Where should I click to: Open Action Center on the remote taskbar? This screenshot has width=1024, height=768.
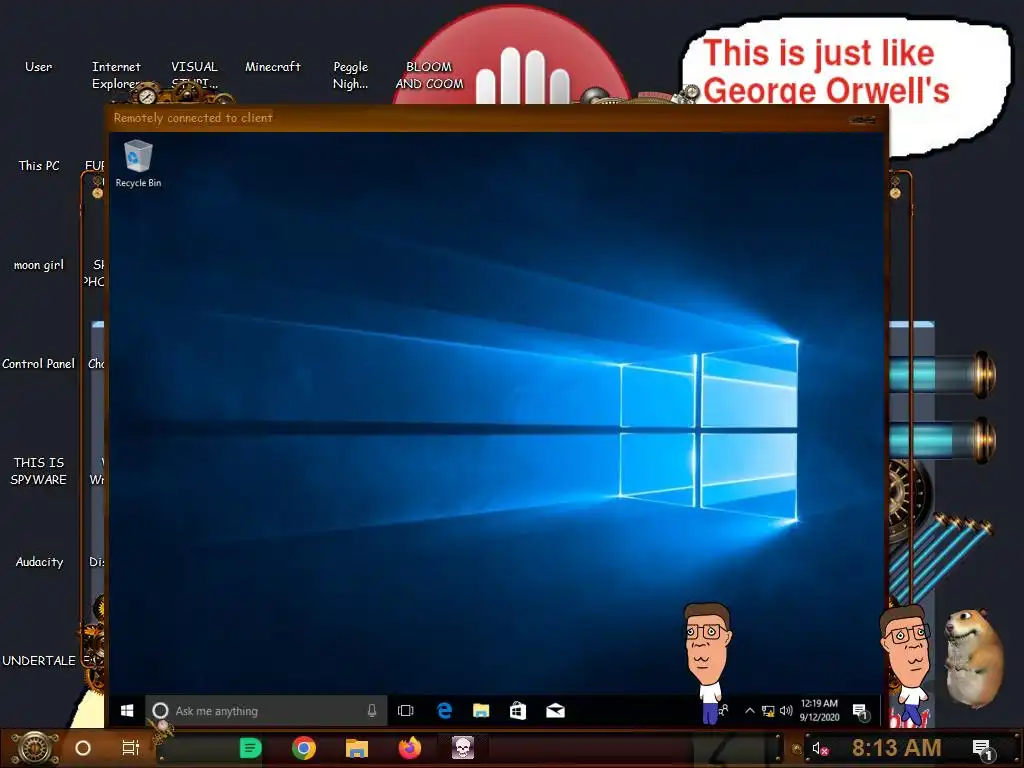coord(861,711)
